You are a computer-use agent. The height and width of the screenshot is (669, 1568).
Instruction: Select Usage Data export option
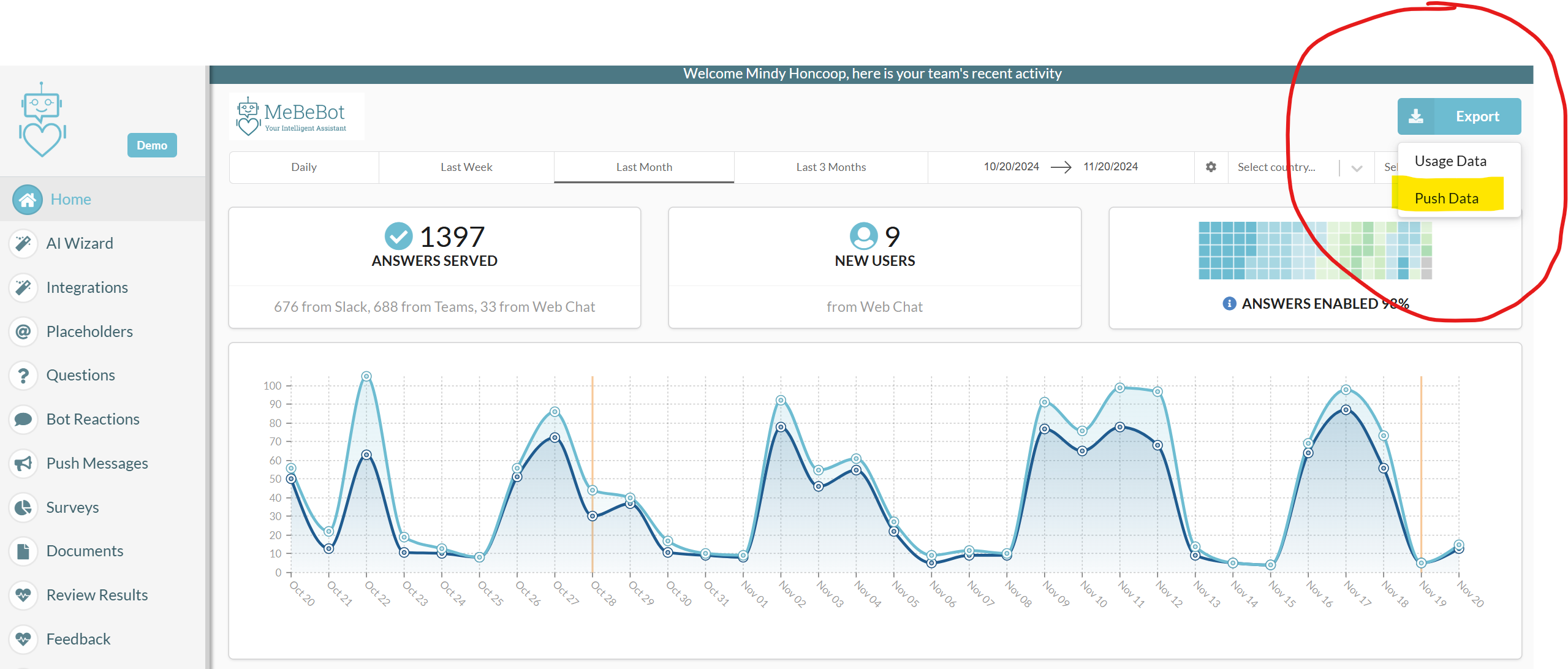pos(1450,161)
